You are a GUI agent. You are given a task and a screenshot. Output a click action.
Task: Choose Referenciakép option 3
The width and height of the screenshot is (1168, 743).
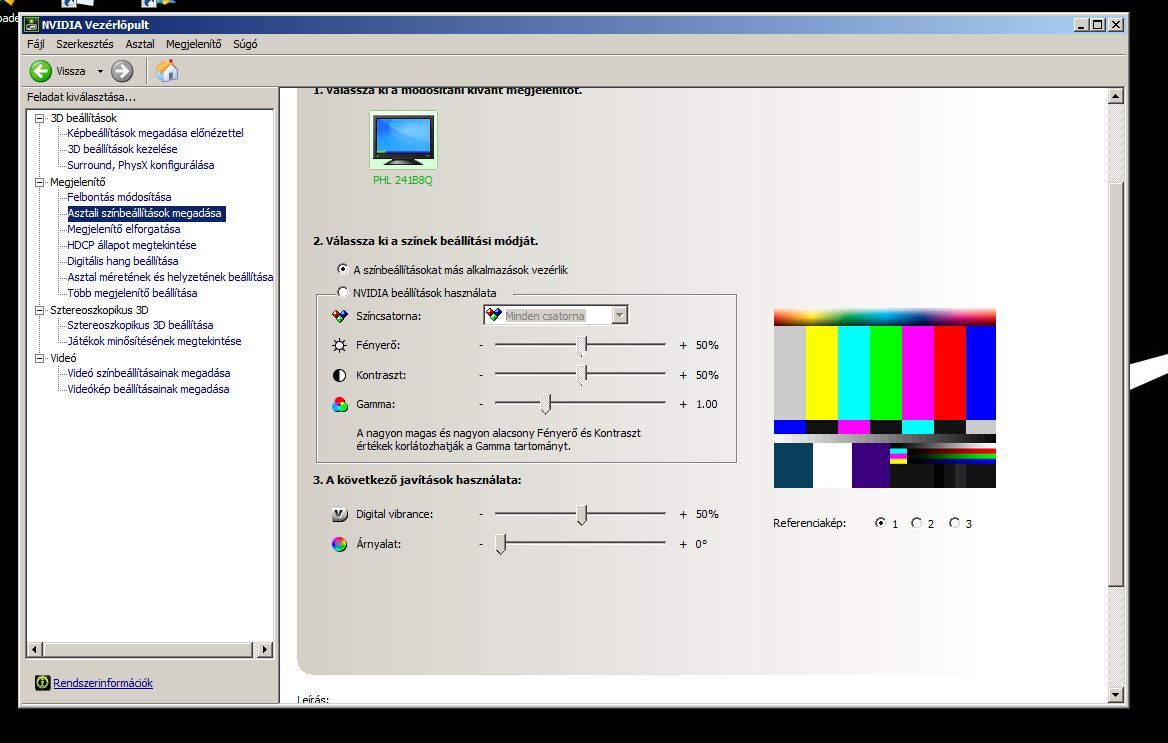pos(954,523)
